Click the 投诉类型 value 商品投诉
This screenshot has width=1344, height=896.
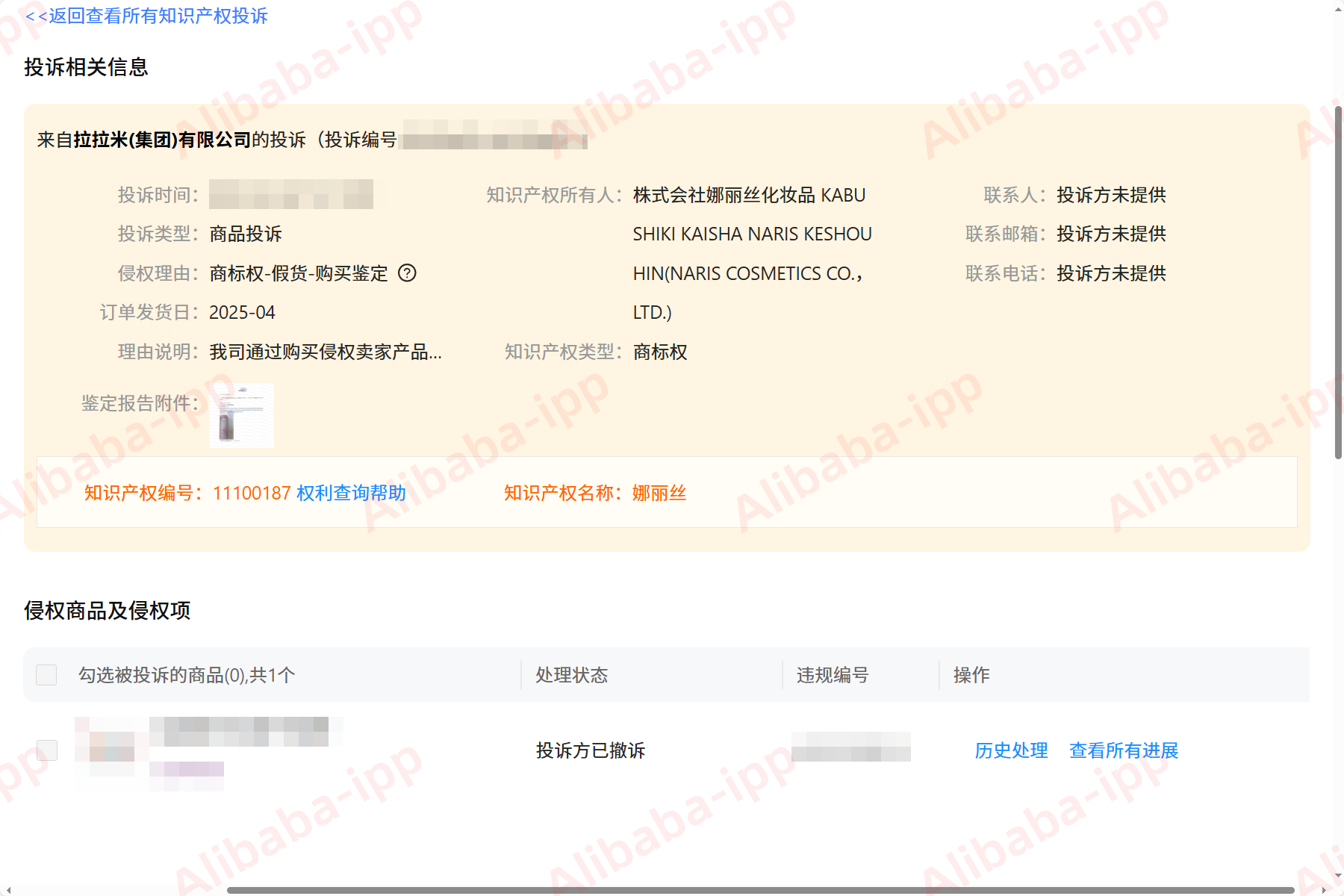pyautogui.click(x=246, y=234)
